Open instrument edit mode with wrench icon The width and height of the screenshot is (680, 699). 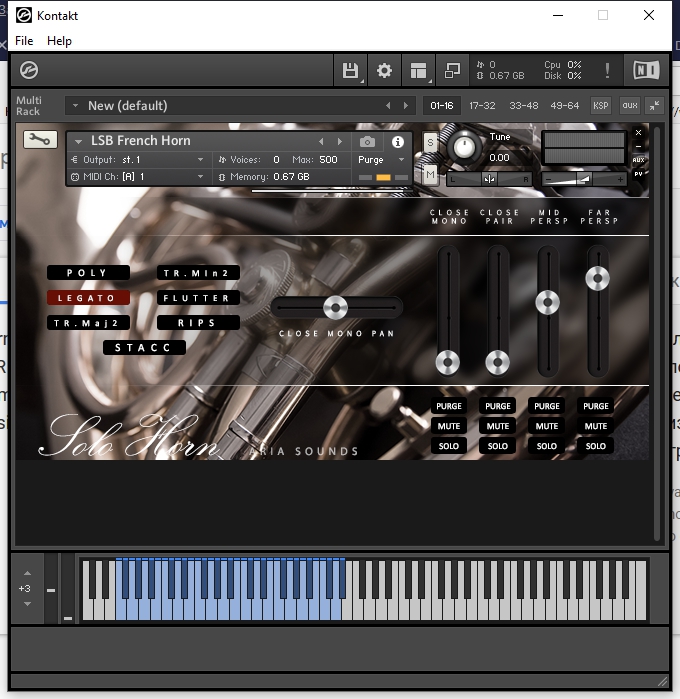[40, 140]
